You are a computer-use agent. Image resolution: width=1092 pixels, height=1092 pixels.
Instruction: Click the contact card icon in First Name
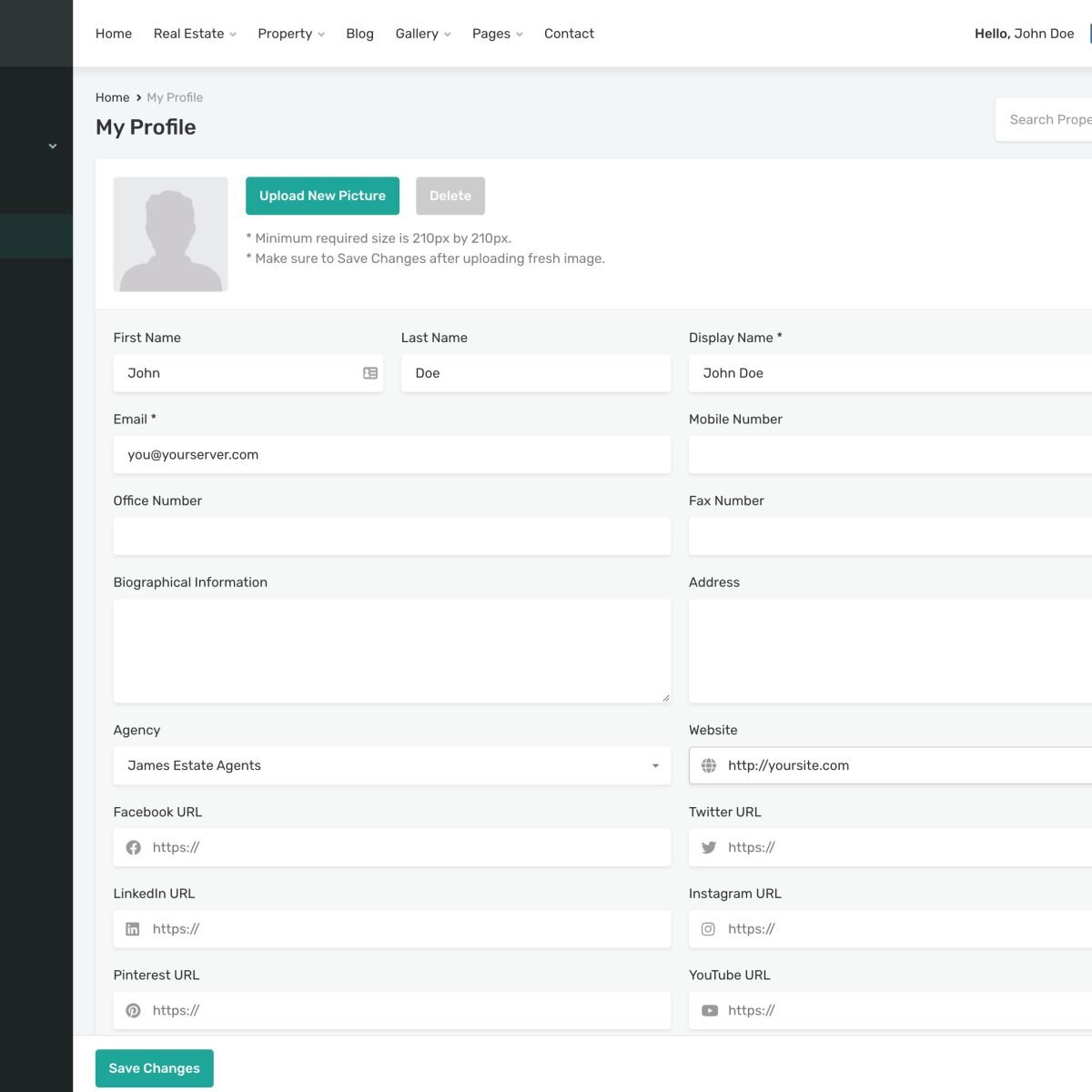click(x=370, y=373)
